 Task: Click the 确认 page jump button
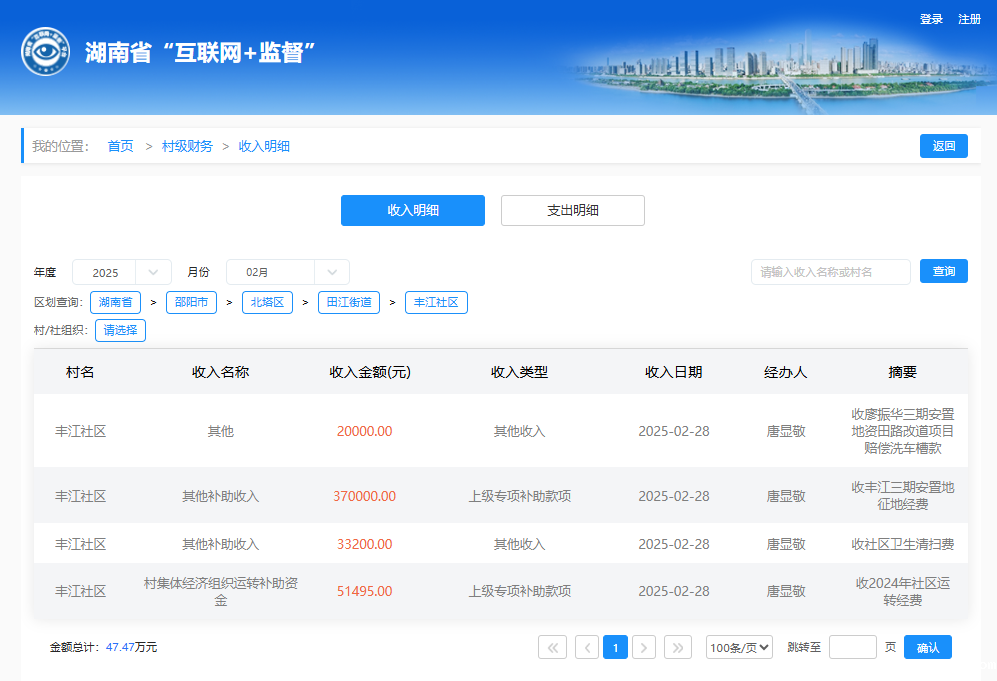[927, 647]
